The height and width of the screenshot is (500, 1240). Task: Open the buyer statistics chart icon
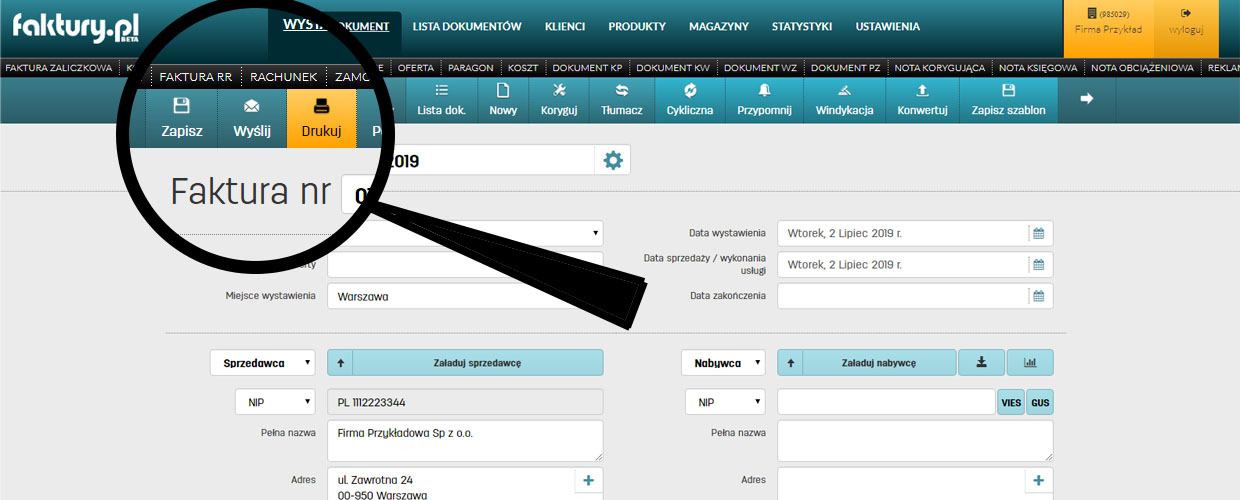(x=1030, y=363)
